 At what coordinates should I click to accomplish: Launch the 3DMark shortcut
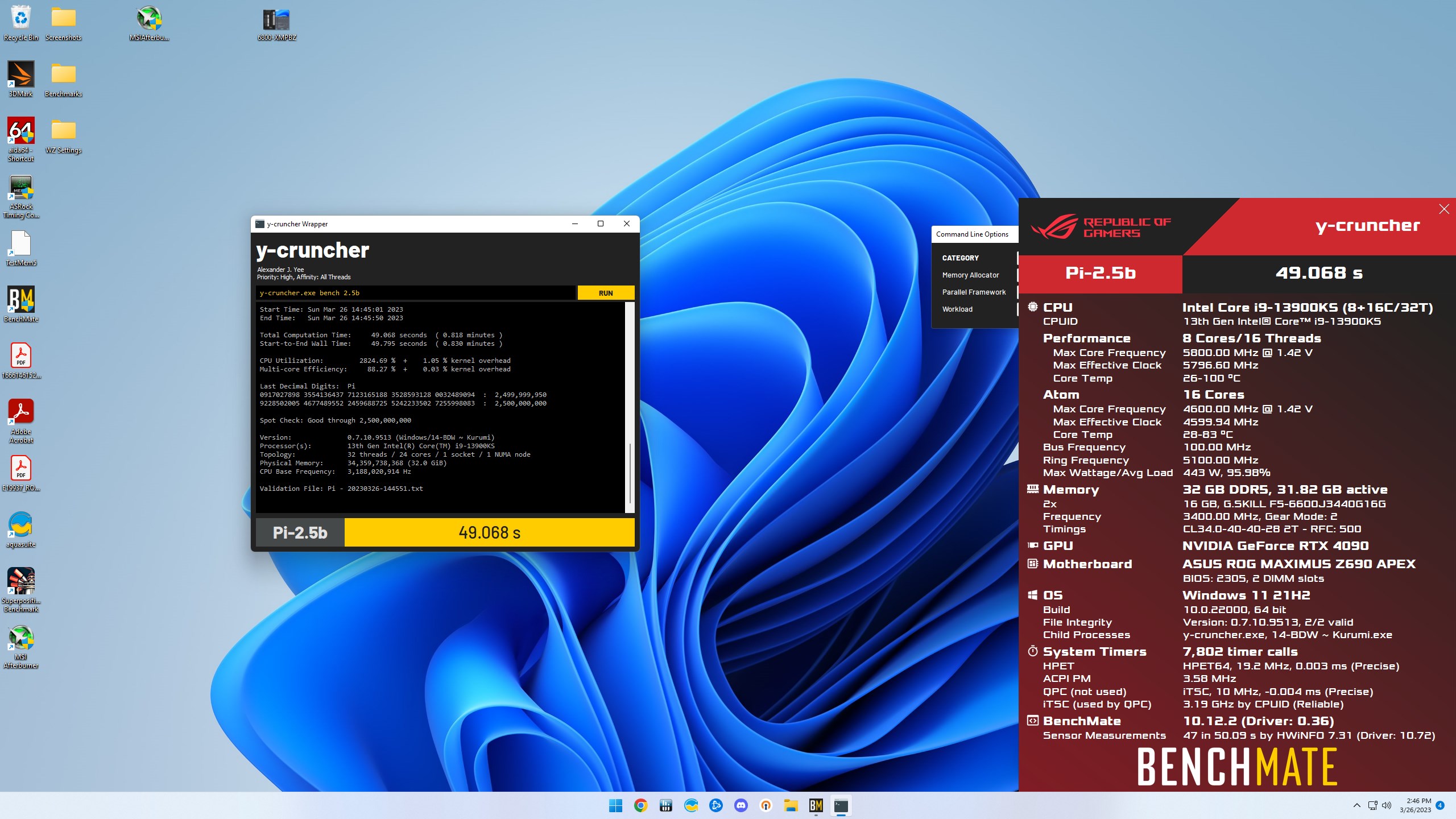(21, 79)
